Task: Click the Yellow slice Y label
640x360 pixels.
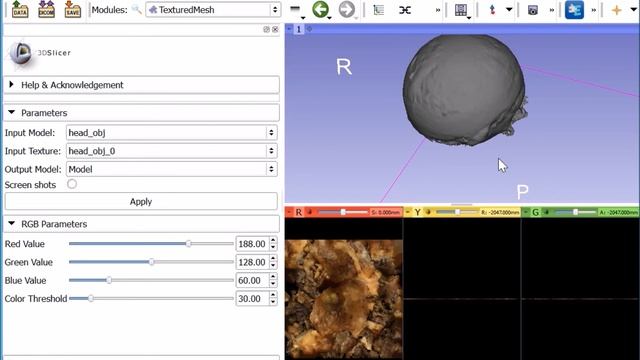Action: [417, 212]
